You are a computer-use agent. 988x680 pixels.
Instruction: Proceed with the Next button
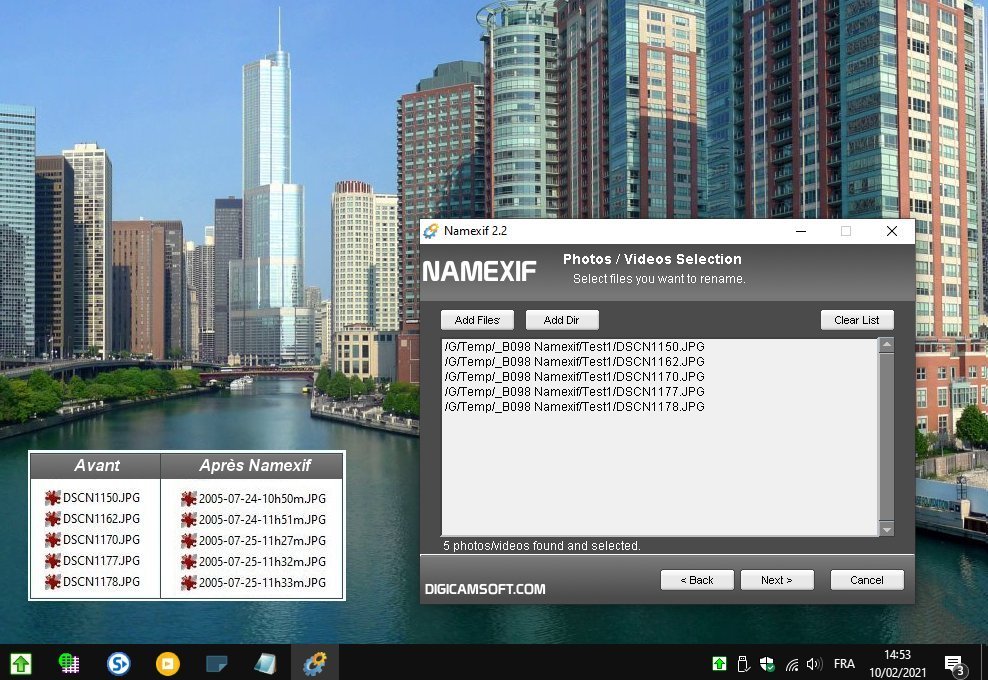pos(777,580)
